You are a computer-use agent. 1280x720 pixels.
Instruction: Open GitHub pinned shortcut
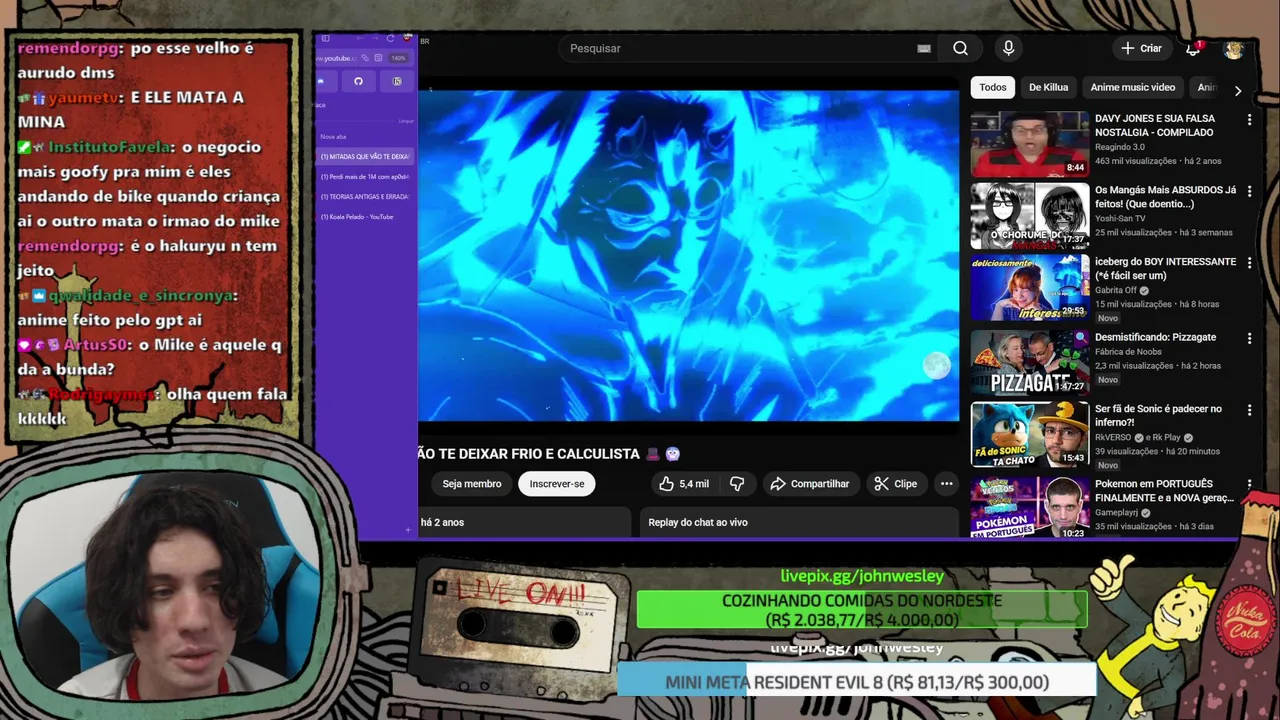358,81
